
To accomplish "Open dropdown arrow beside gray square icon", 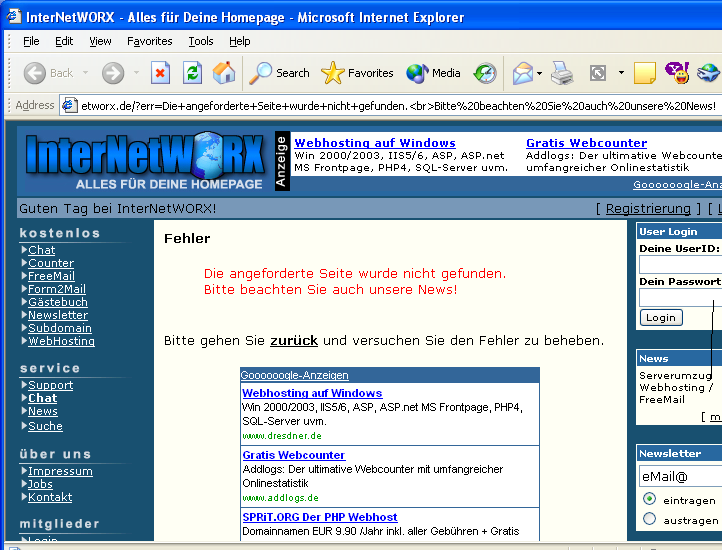I will pyautogui.click(x=621, y=73).
